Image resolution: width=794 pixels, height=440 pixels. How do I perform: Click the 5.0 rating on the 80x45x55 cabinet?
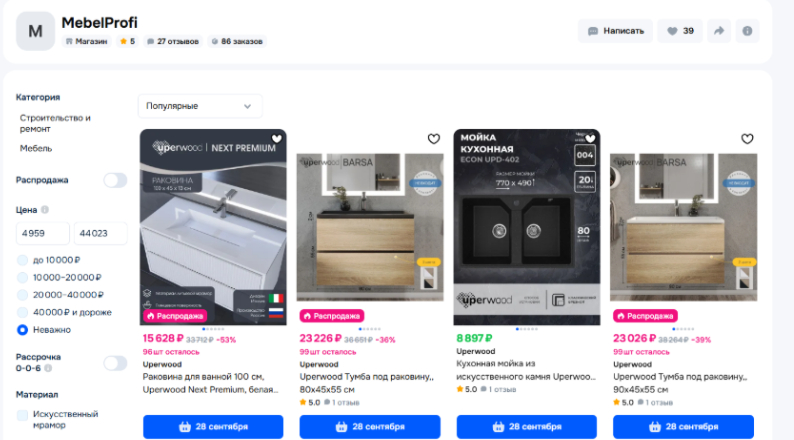[310, 403]
